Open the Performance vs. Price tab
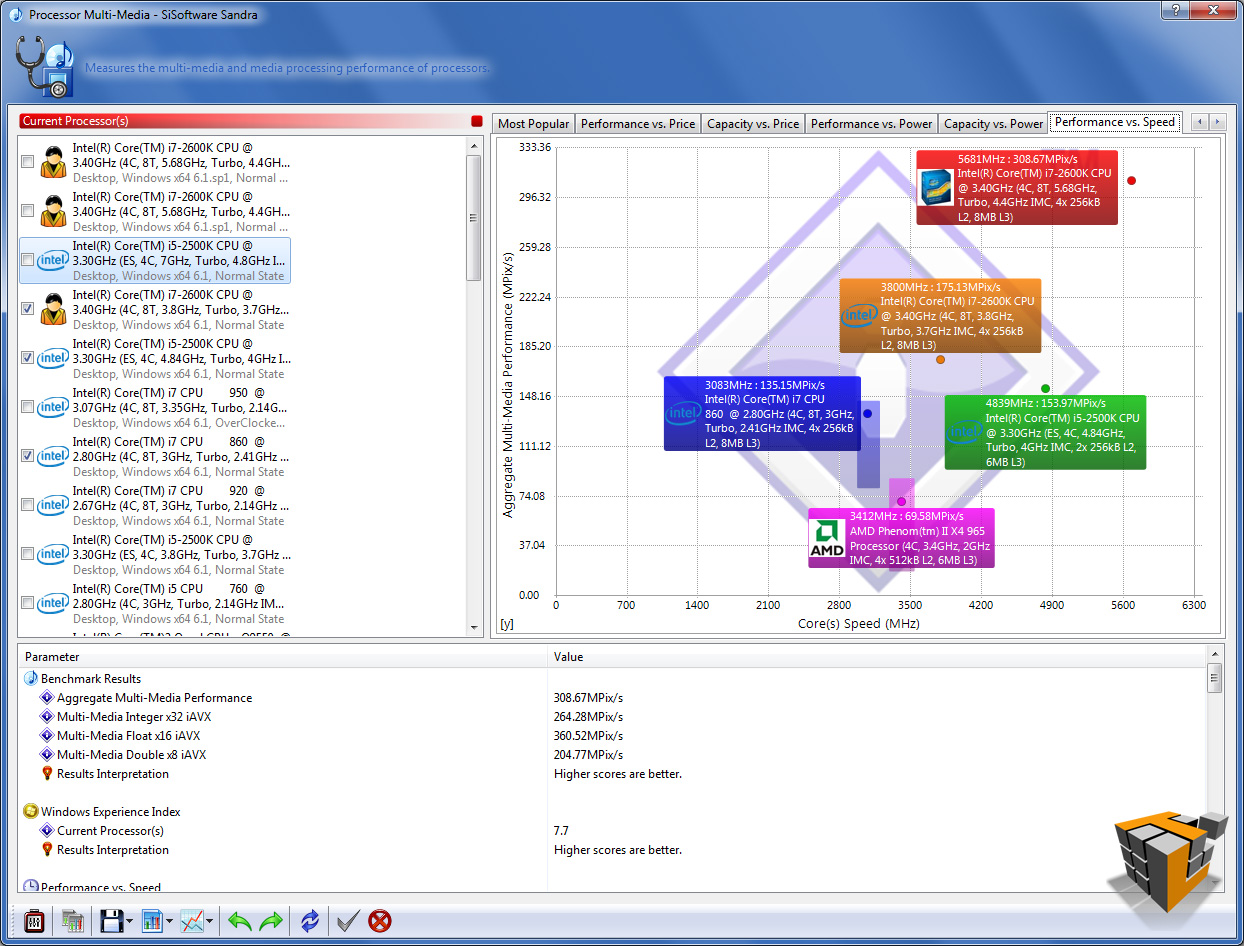 pyautogui.click(x=638, y=124)
